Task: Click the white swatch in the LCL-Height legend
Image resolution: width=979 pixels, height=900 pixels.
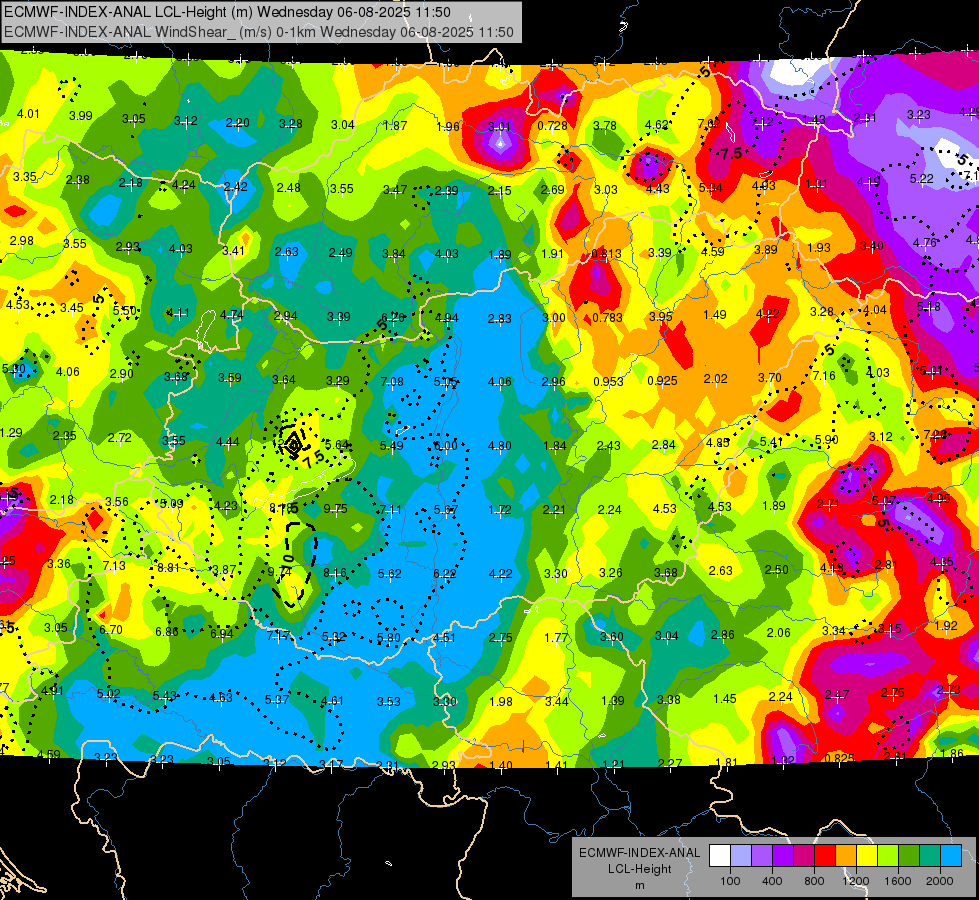Action: coord(719,856)
